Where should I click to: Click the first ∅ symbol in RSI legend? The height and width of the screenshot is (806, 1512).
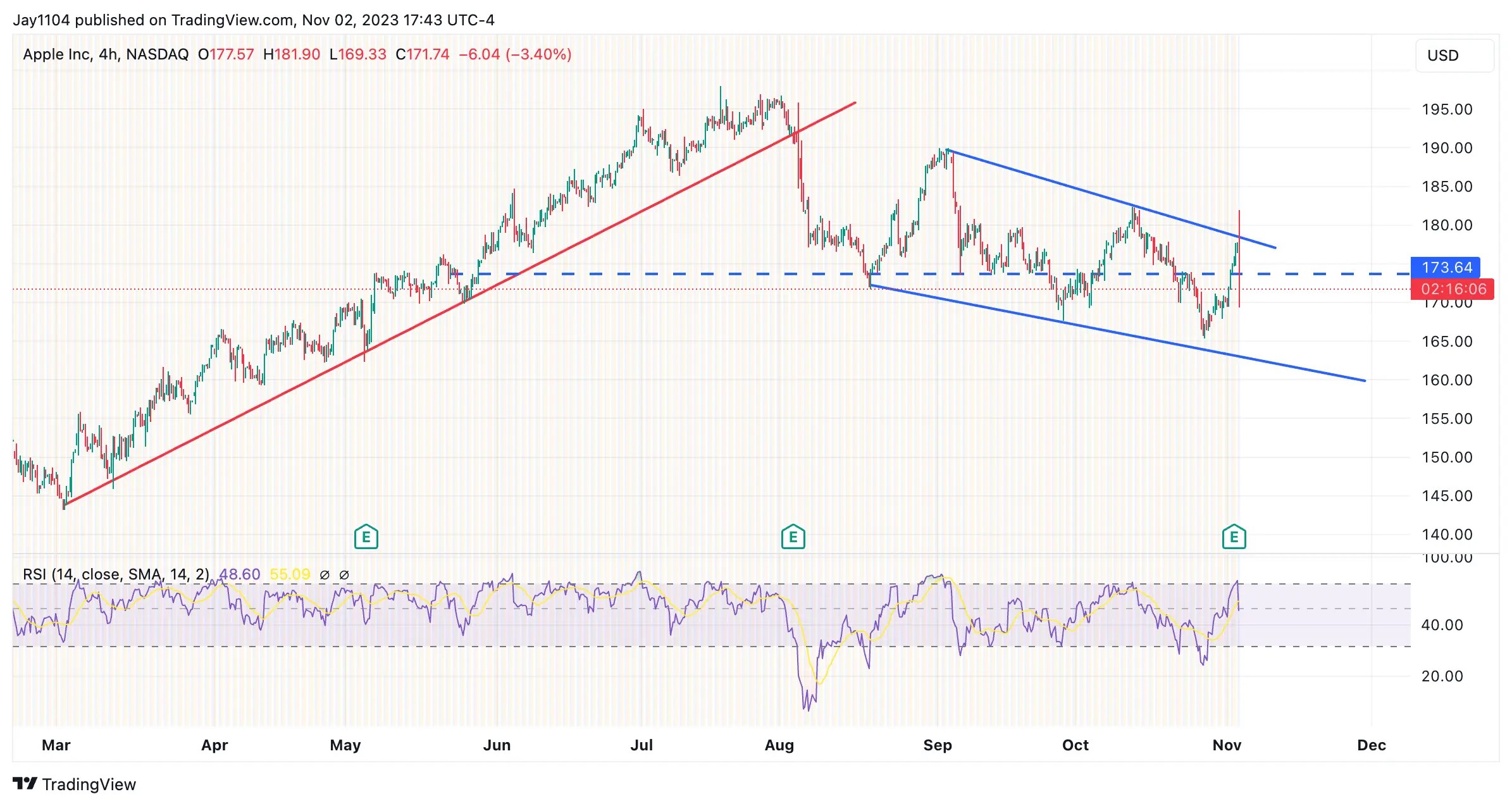pos(325,575)
